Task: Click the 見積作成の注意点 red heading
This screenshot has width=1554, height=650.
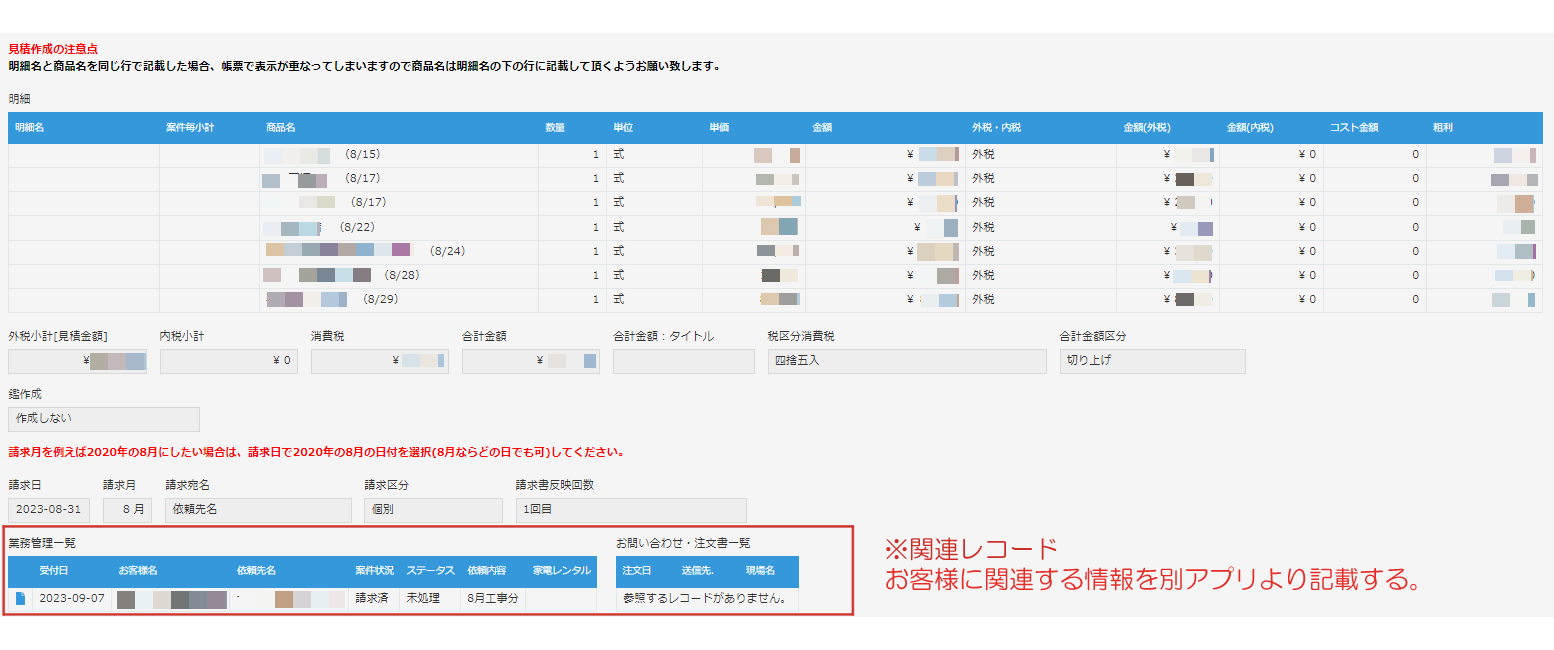Action: click(53, 48)
